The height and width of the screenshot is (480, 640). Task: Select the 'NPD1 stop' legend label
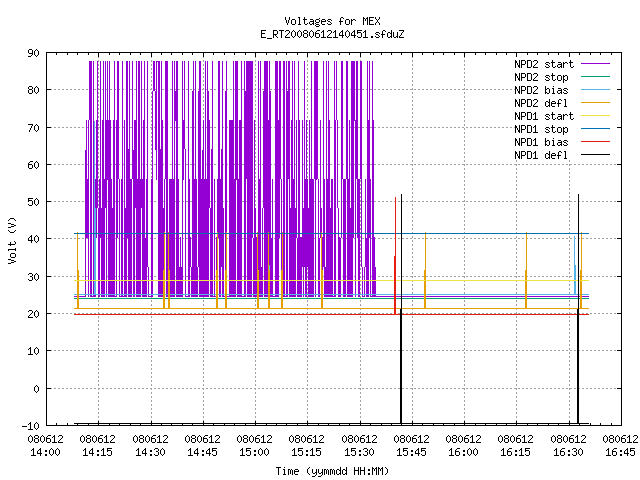tap(541, 129)
